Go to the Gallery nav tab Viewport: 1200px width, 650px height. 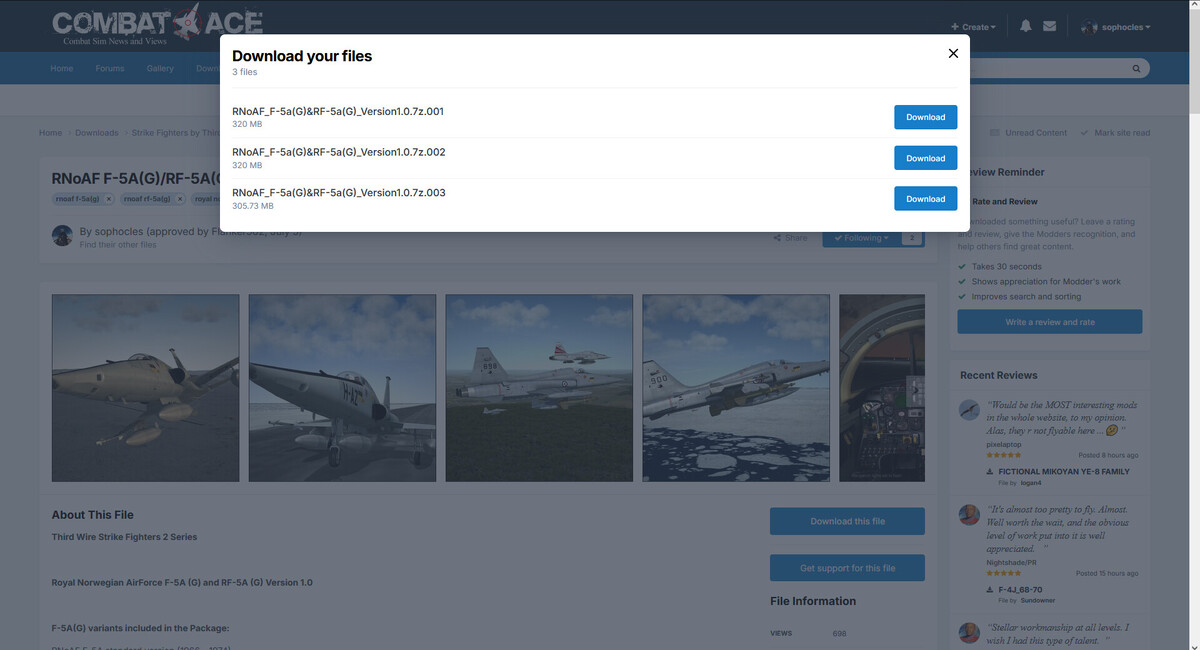160,68
